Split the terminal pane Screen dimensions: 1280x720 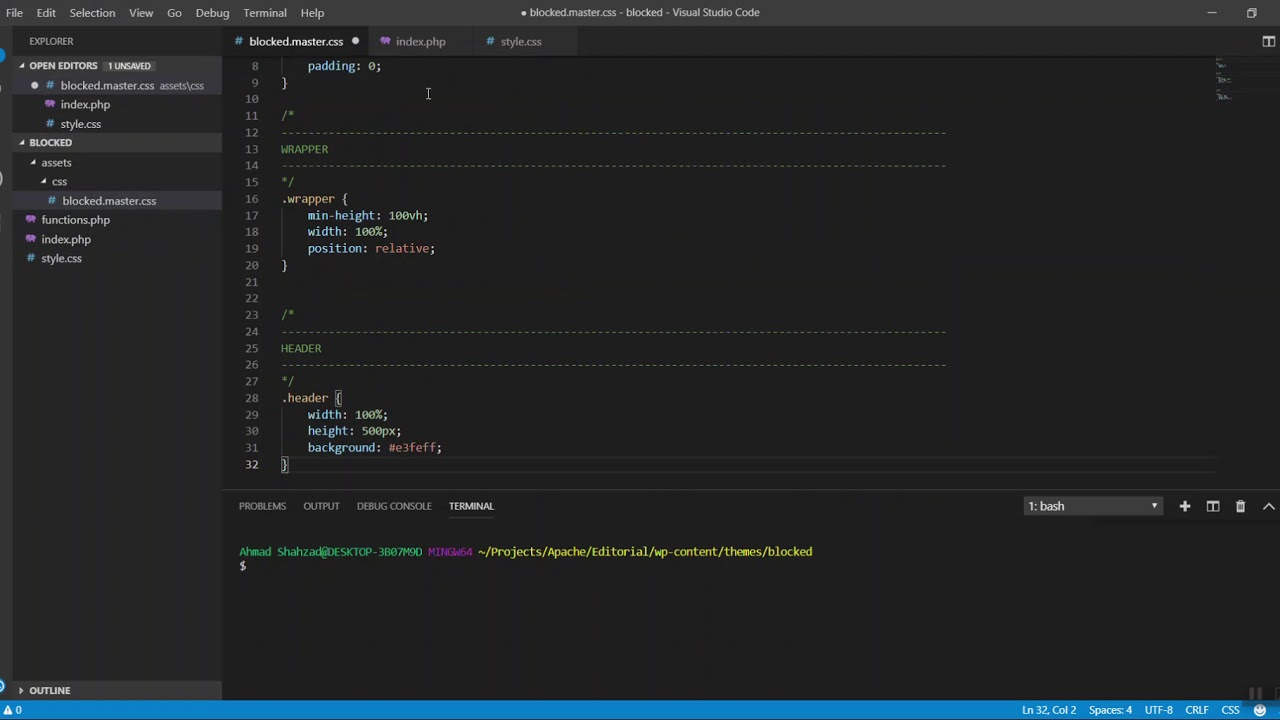pos(1213,506)
